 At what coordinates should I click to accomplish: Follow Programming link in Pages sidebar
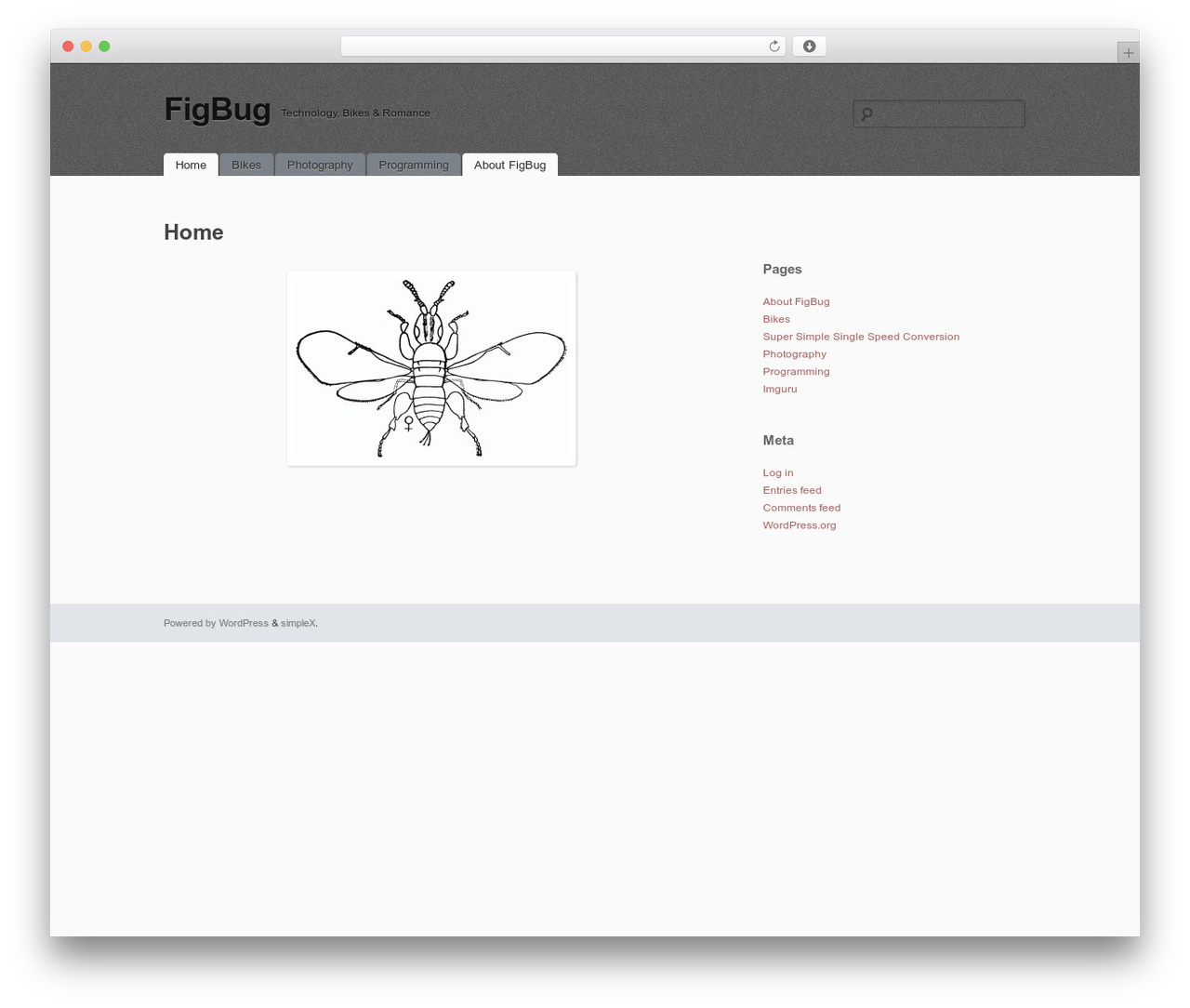point(796,372)
